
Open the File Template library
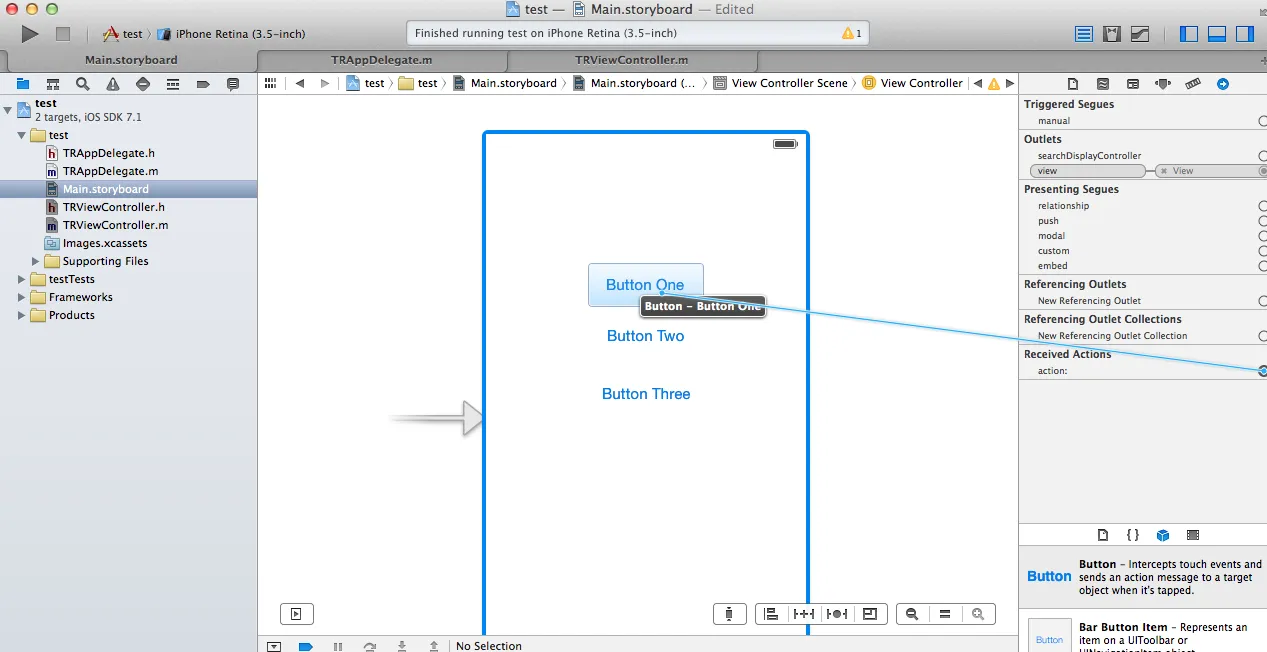pos(1103,535)
